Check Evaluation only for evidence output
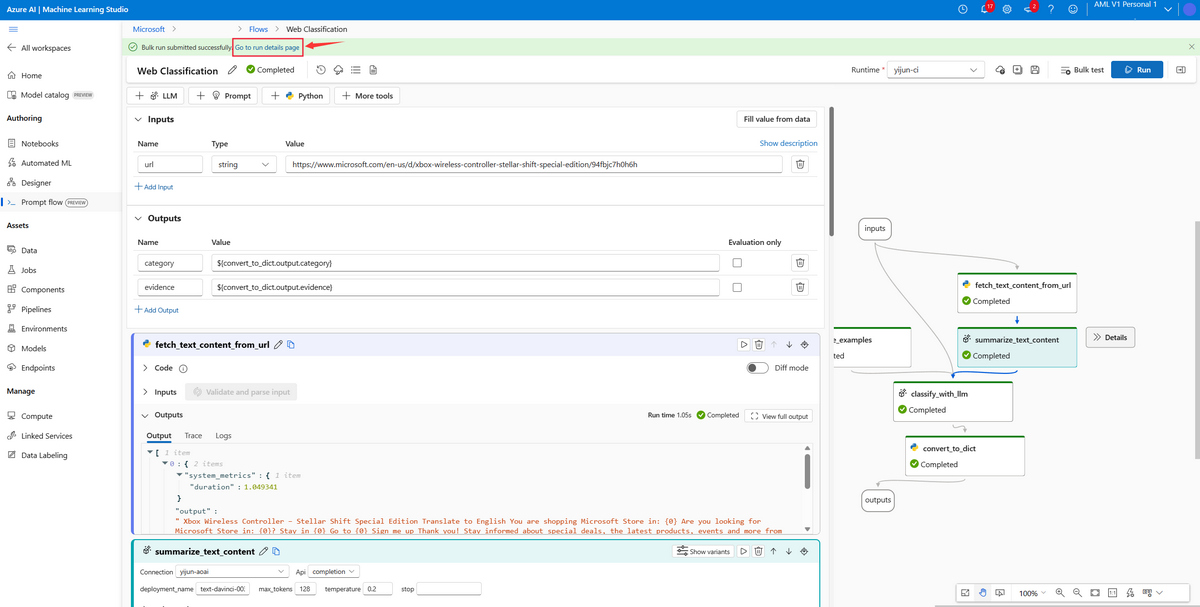Image resolution: width=1200 pixels, height=607 pixels. click(737, 287)
